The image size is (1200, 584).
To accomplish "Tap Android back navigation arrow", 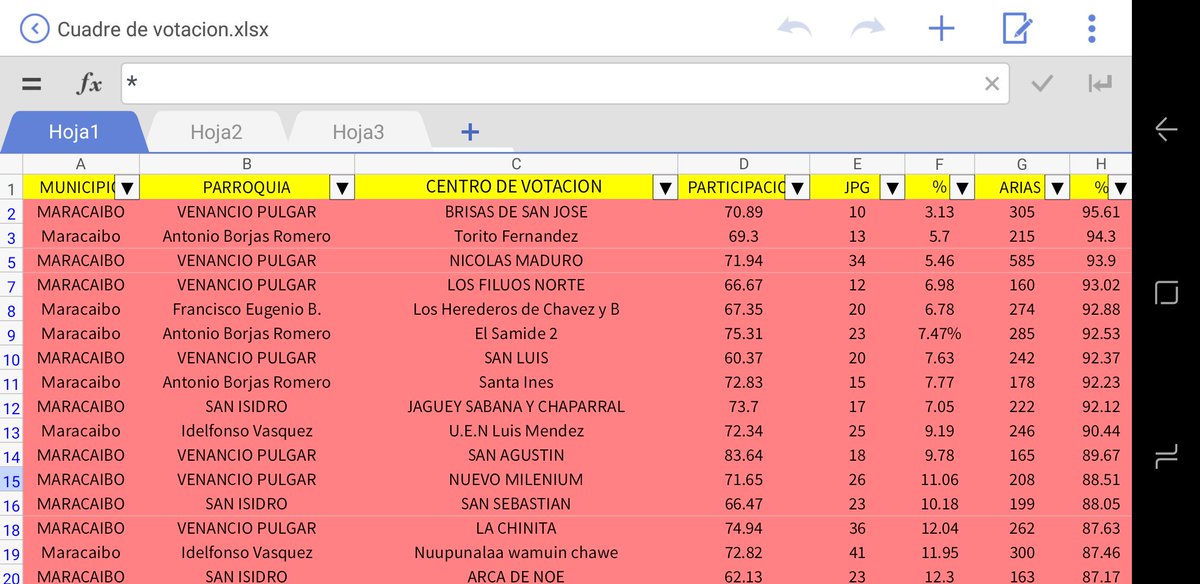I will click(x=1166, y=129).
